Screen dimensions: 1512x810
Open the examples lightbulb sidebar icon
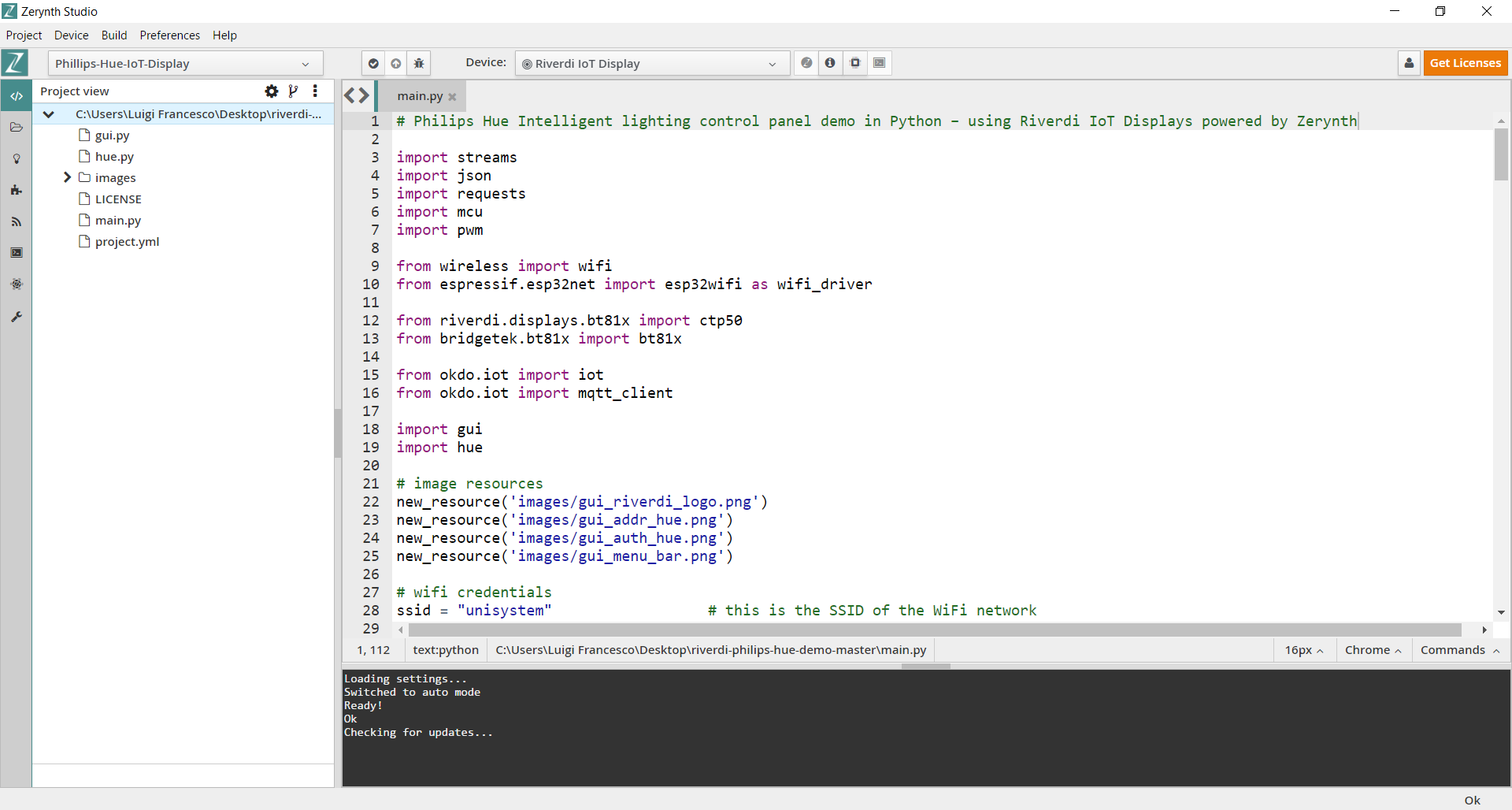tap(16, 158)
